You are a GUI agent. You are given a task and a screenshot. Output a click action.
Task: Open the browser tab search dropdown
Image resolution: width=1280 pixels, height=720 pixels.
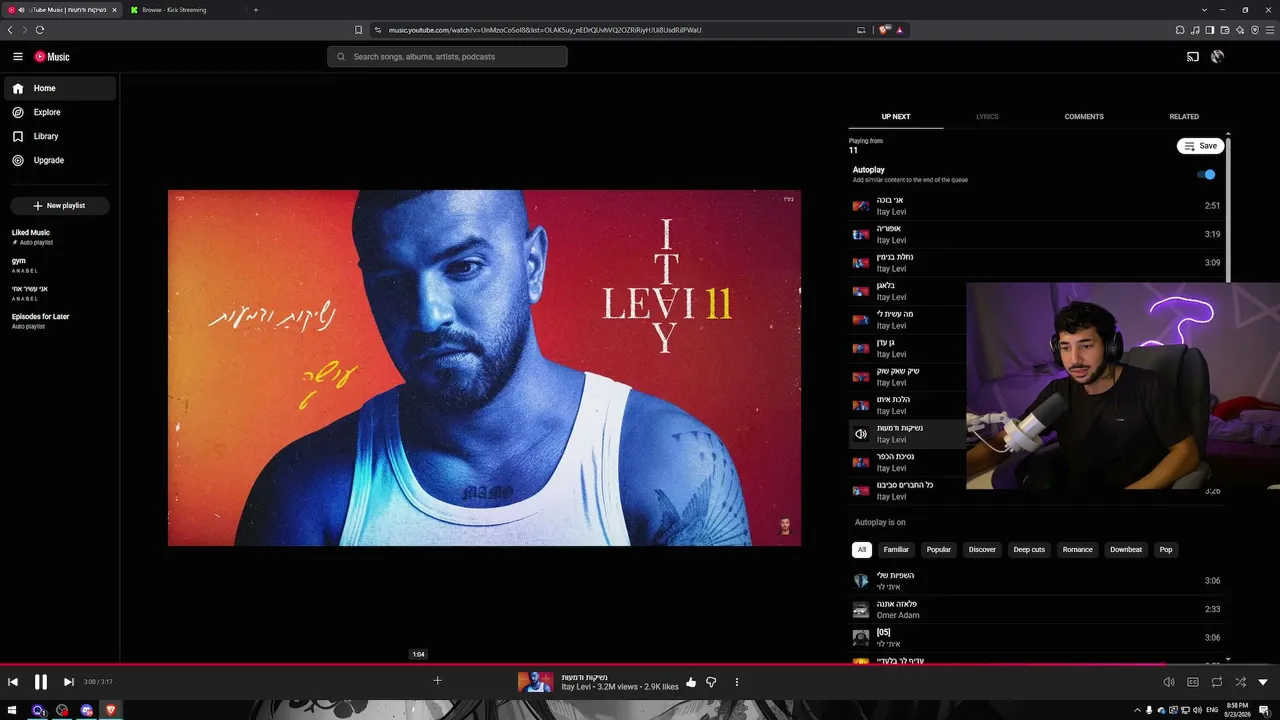pyautogui.click(x=1204, y=10)
